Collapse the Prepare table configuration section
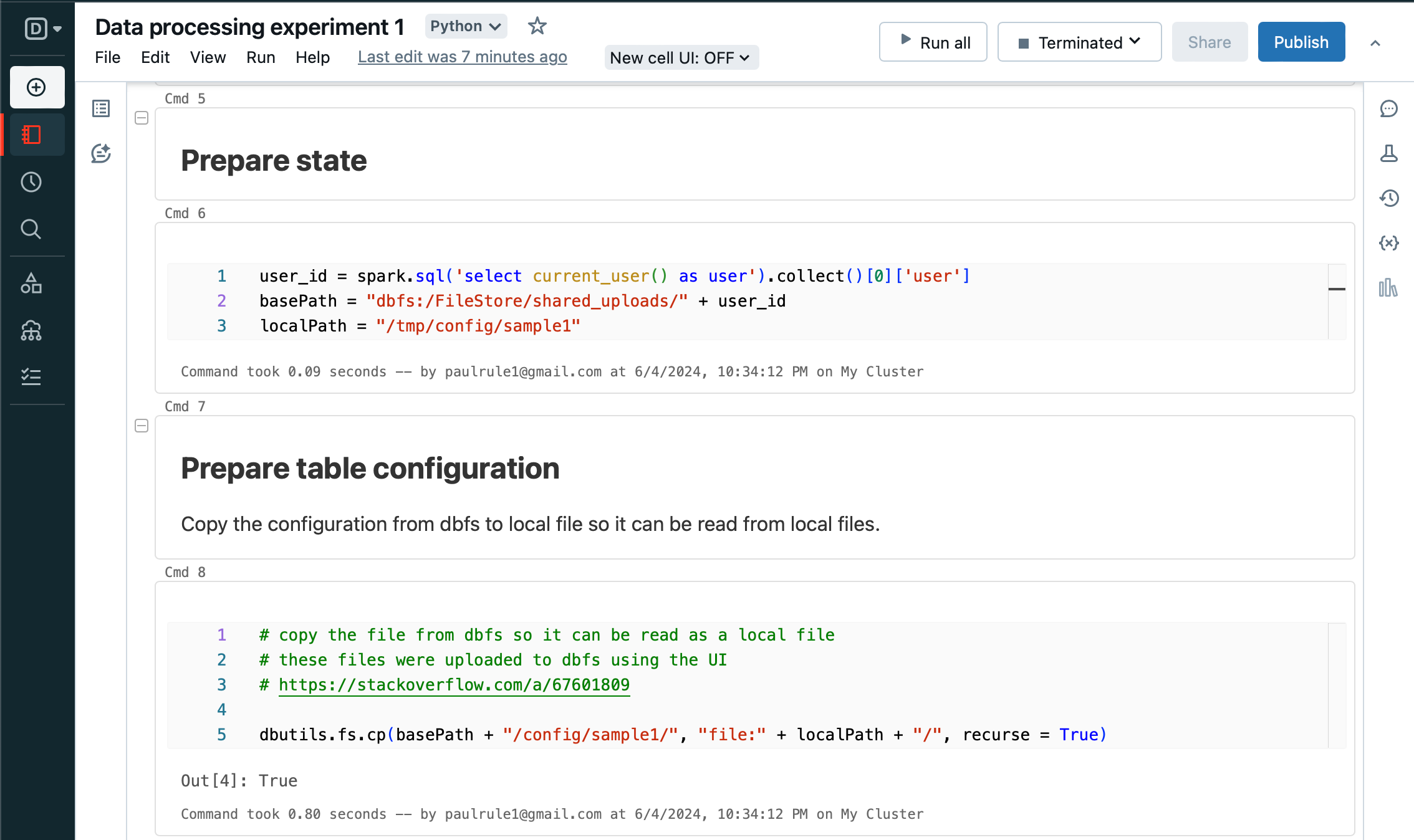The height and width of the screenshot is (840, 1414). click(142, 426)
